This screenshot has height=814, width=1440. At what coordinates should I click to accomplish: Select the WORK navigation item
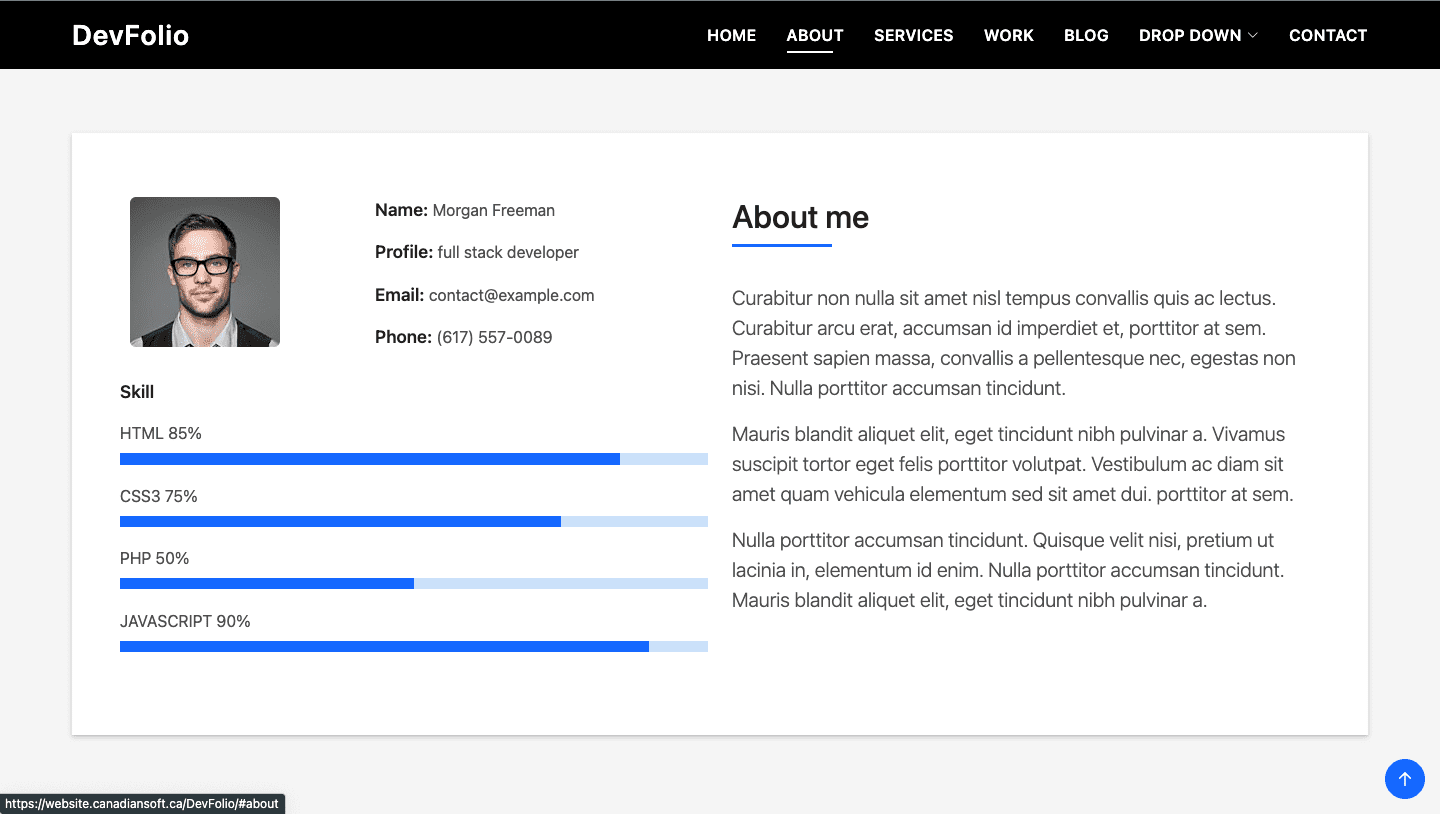[x=1008, y=34]
